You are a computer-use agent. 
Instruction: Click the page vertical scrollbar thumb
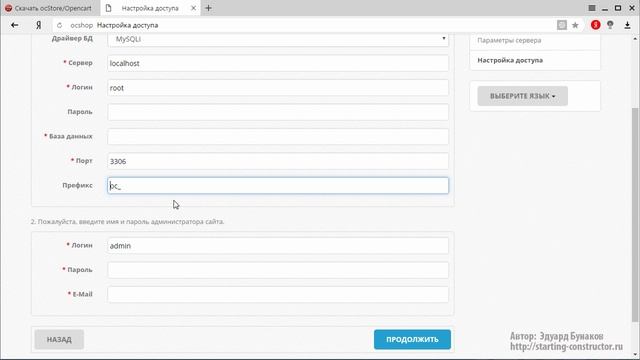(635, 214)
